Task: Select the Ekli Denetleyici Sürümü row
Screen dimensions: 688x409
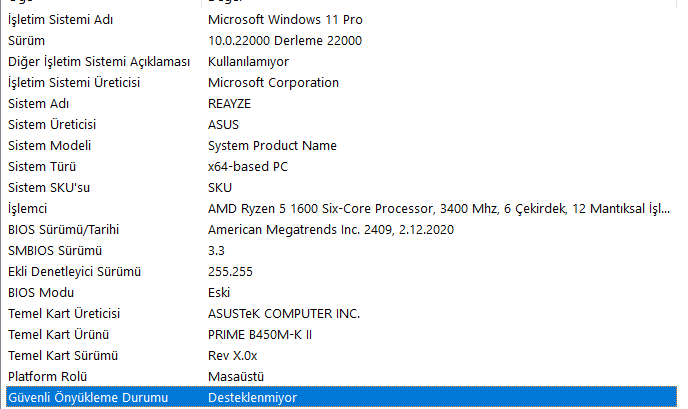Action: click(74, 271)
